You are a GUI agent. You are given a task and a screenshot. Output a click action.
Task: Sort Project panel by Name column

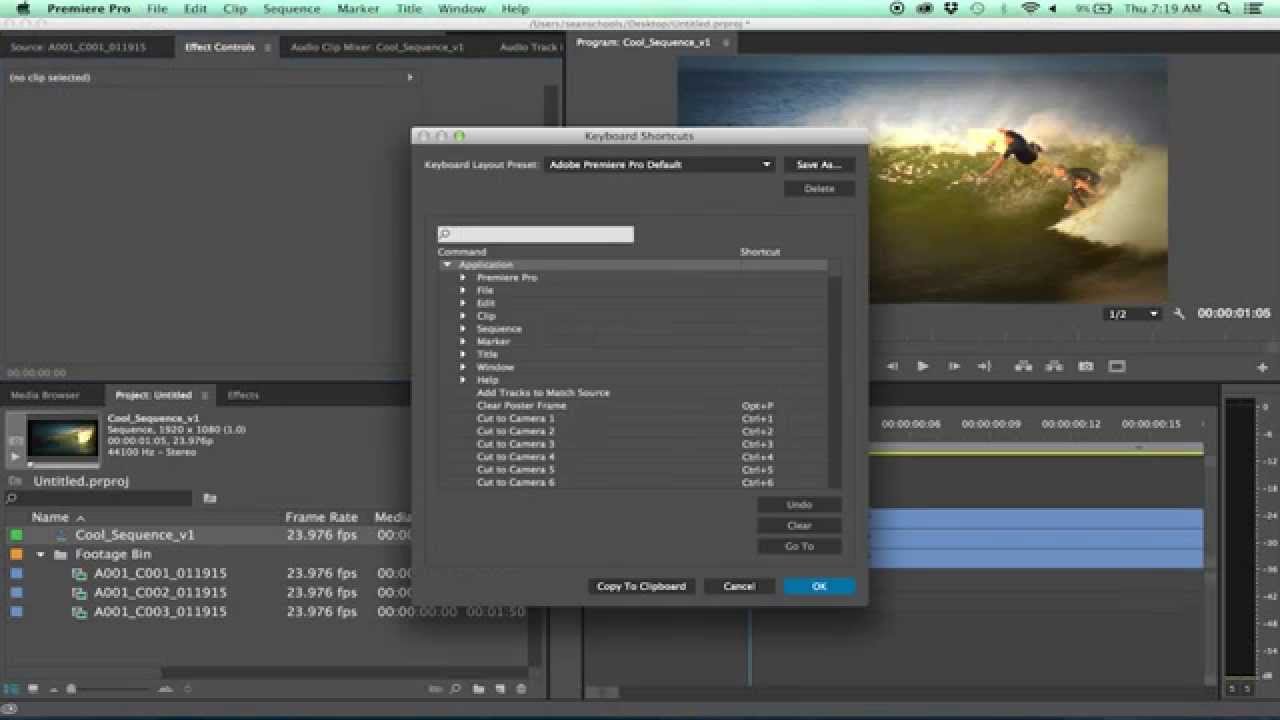[50, 517]
